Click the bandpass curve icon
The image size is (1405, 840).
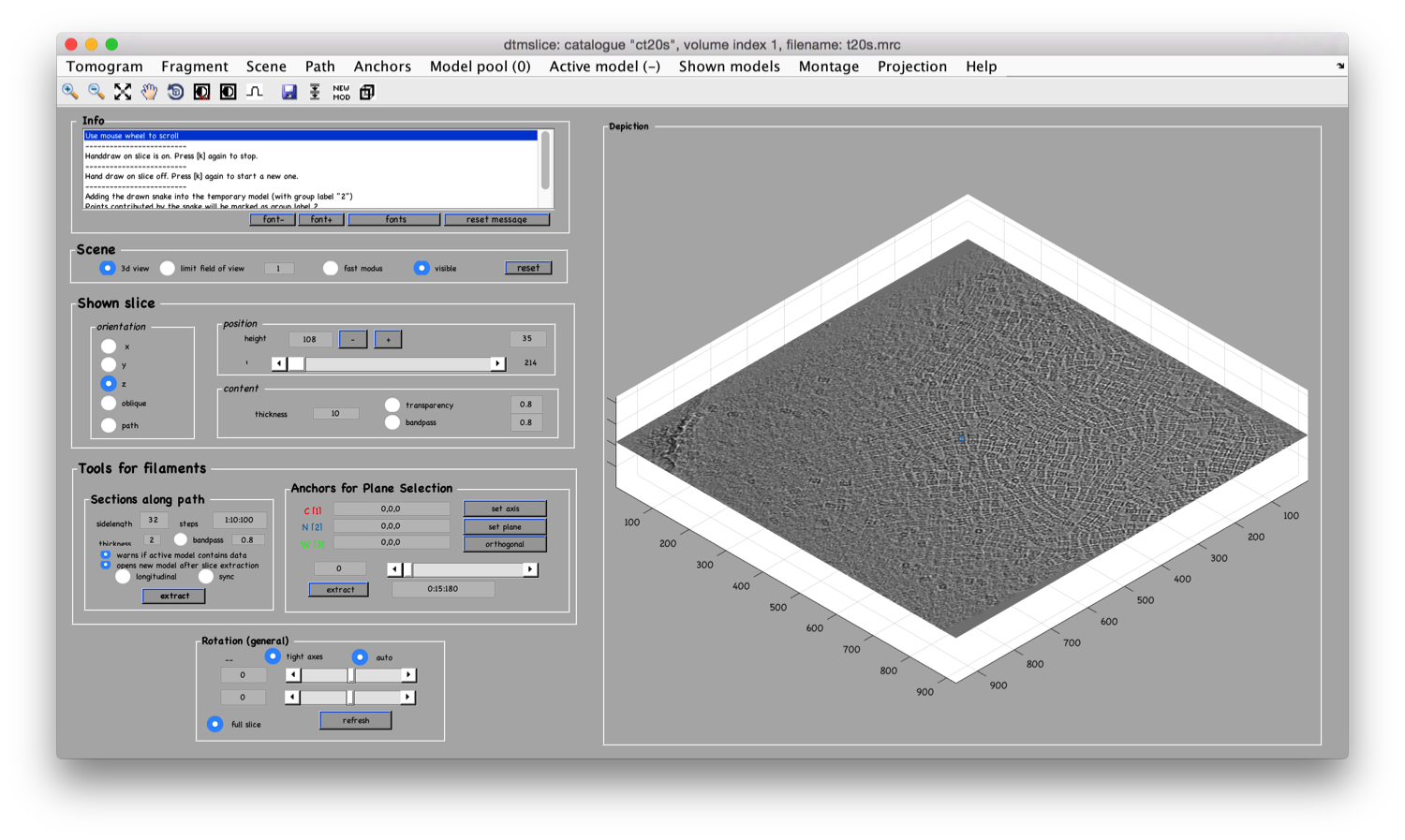point(254,92)
